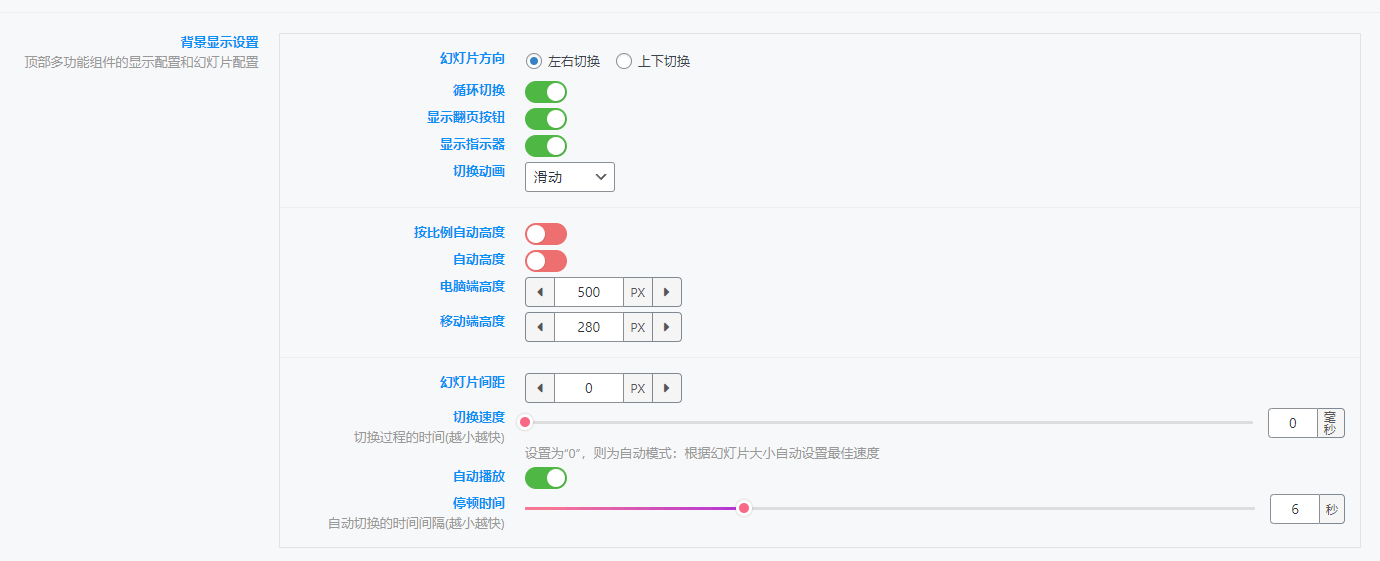Decrease 幻灯片间距 with left arrow
Screen dimensions: 1380x561
point(540,388)
